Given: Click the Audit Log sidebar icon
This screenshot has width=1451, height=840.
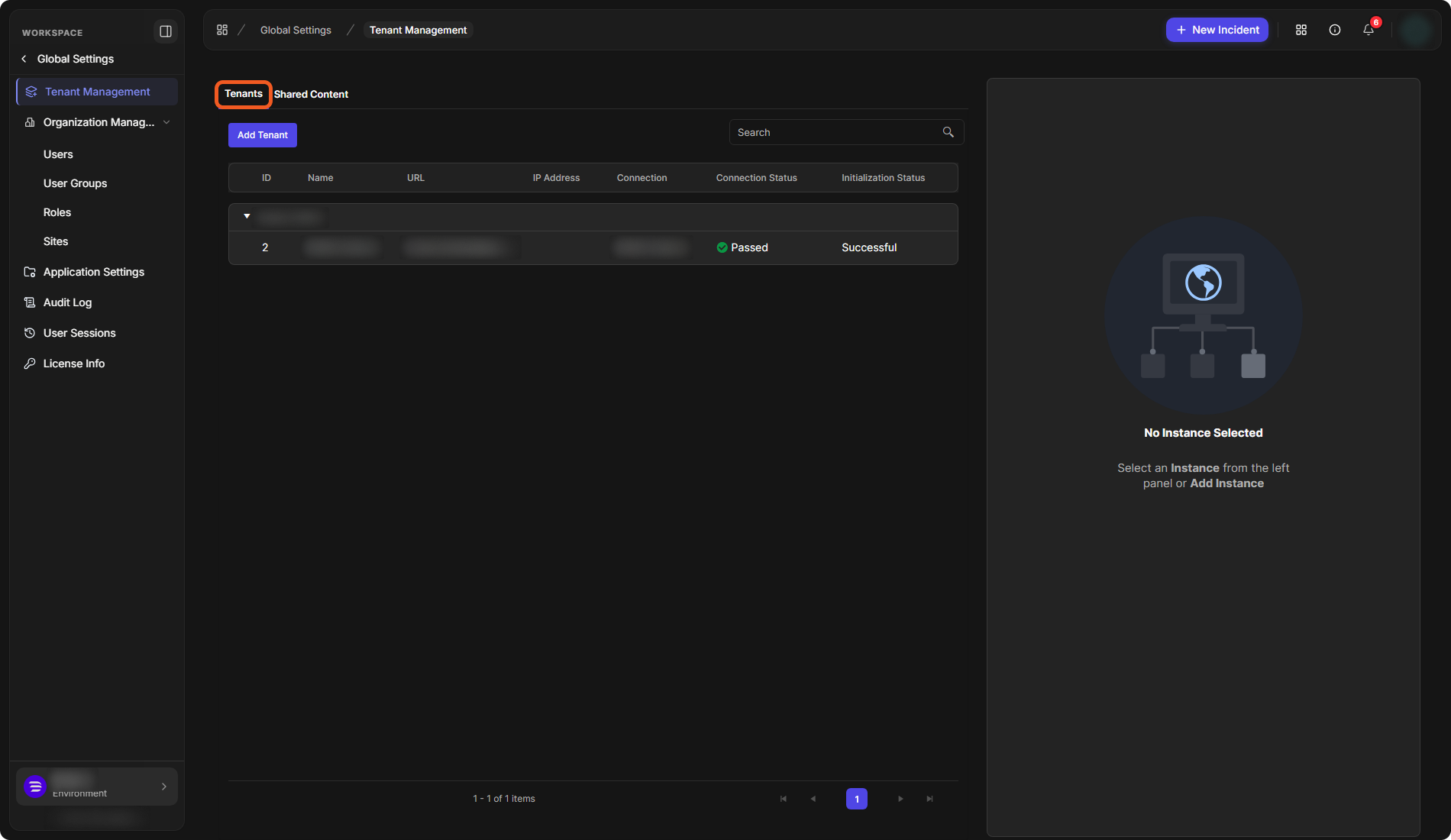Looking at the screenshot, I should point(30,302).
